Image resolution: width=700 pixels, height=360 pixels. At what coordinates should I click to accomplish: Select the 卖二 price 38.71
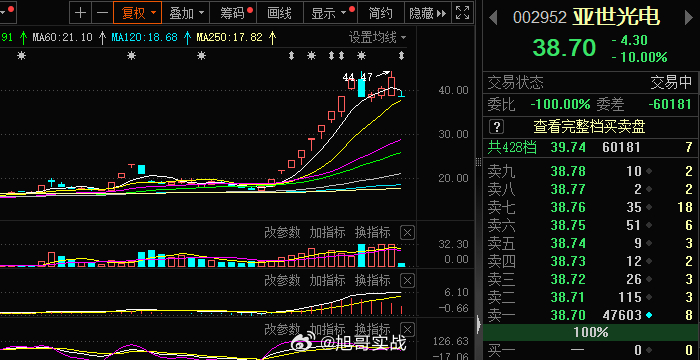point(568,297)
